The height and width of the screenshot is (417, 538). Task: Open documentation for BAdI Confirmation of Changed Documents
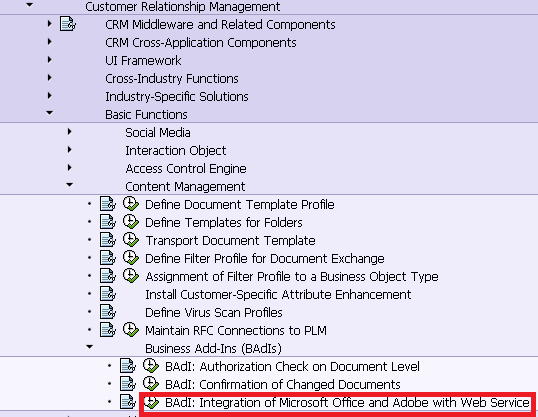(128, 384)
